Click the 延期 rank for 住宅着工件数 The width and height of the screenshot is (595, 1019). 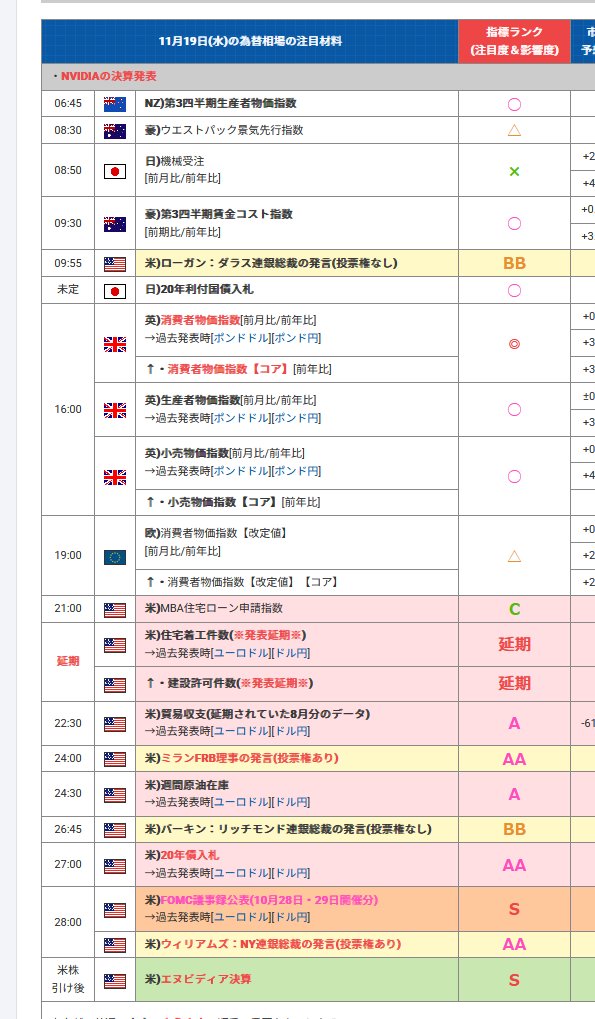pos(514,644)
